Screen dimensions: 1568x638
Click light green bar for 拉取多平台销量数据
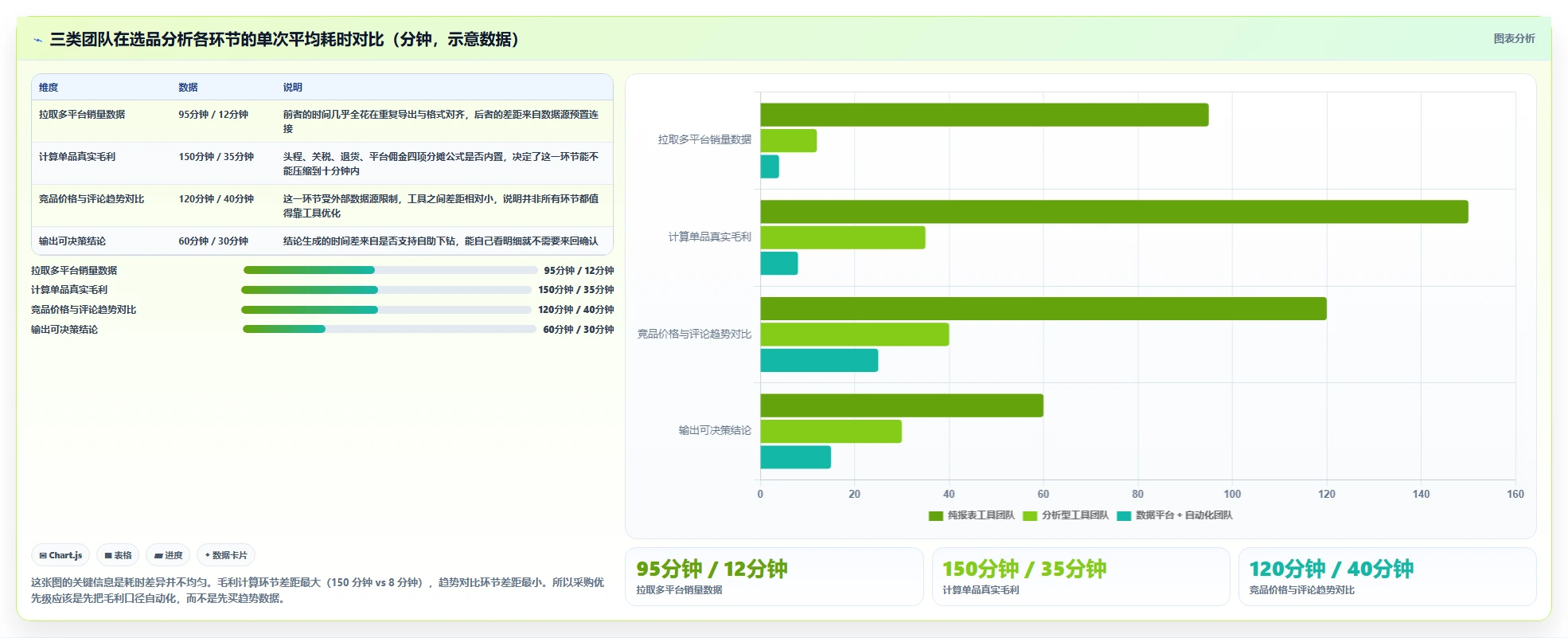(789, 141)
